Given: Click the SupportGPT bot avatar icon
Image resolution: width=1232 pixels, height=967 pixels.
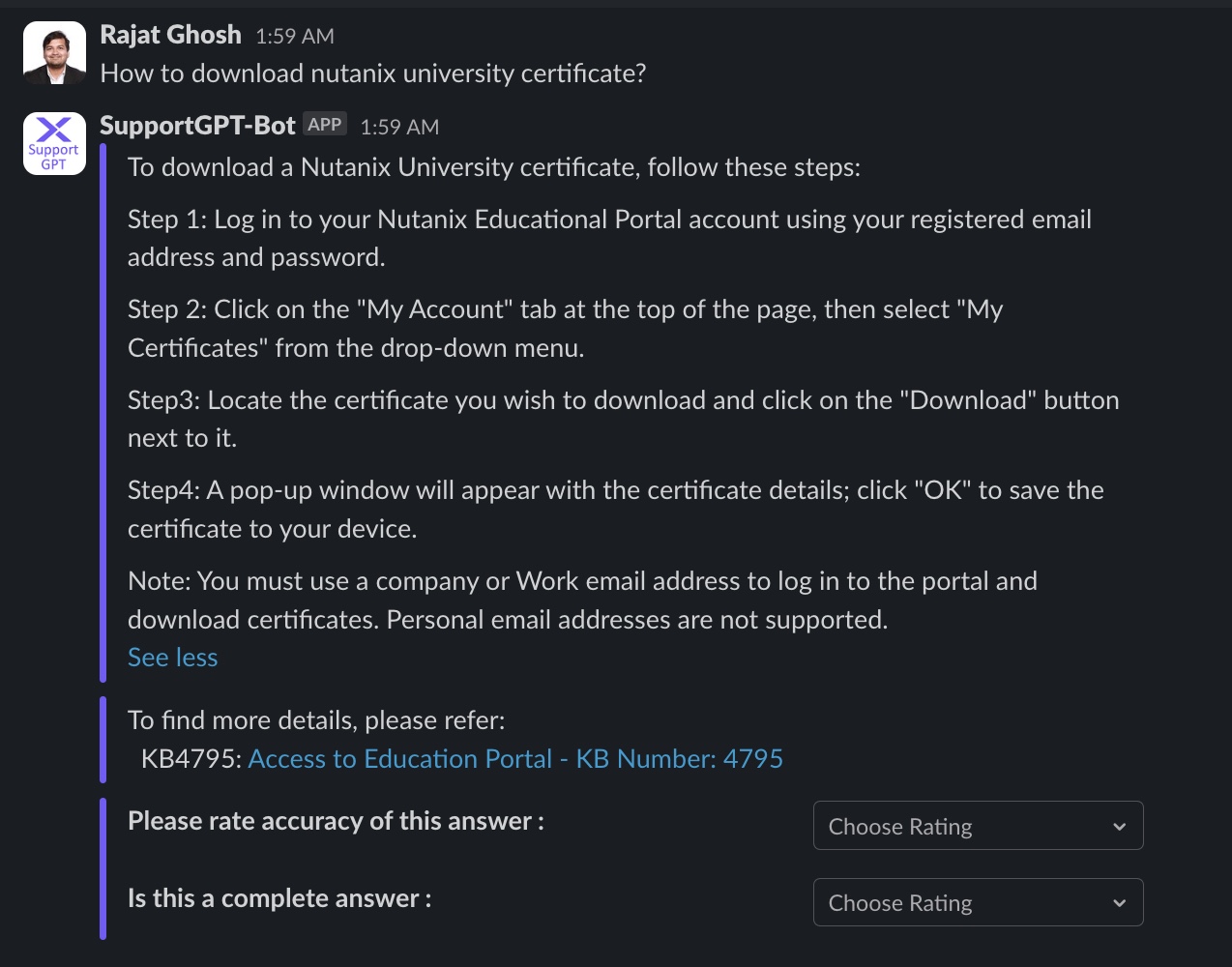Looking at the screenshot, I should (54, 144).
